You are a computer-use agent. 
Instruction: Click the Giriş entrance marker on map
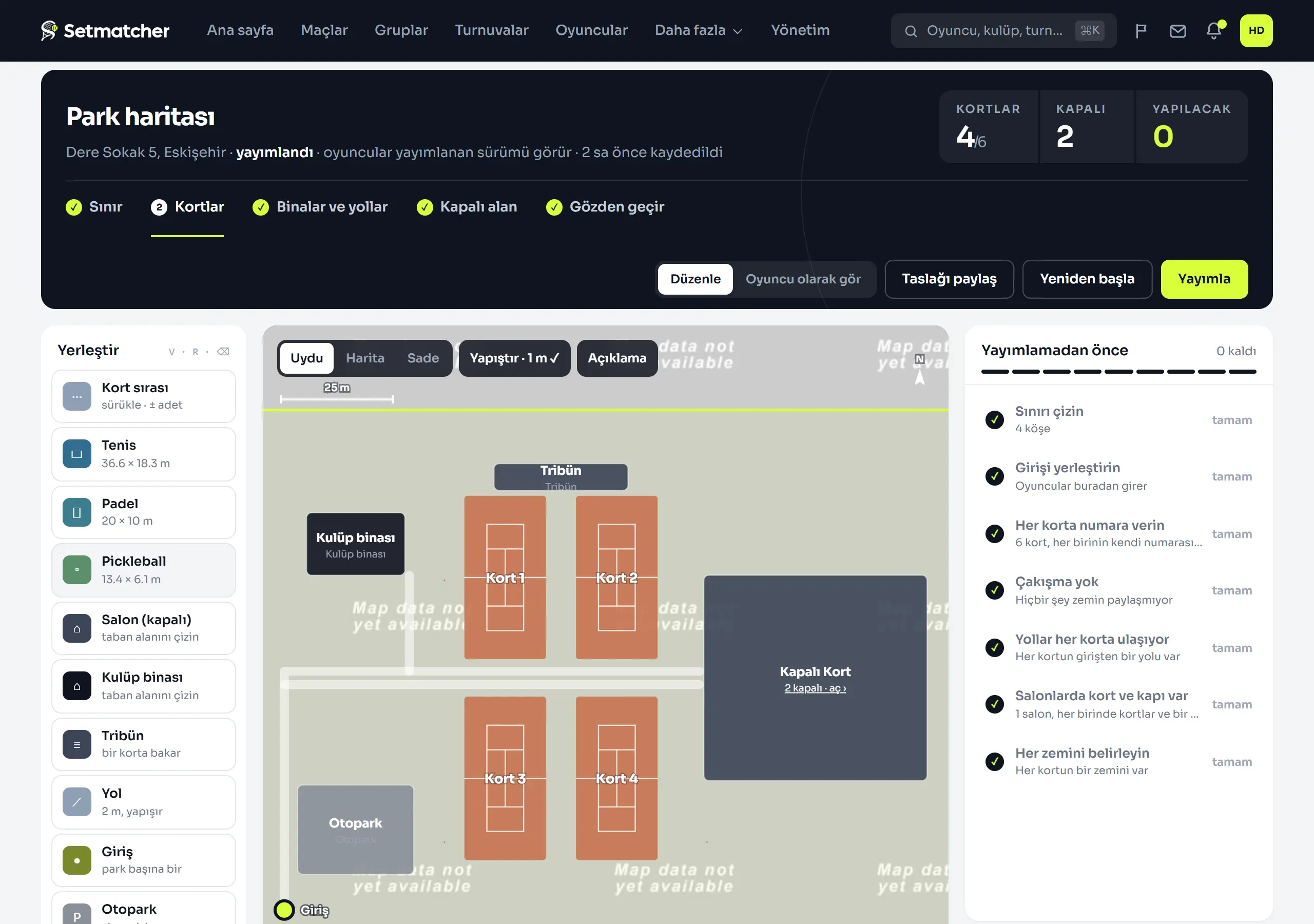click(284, 909)
